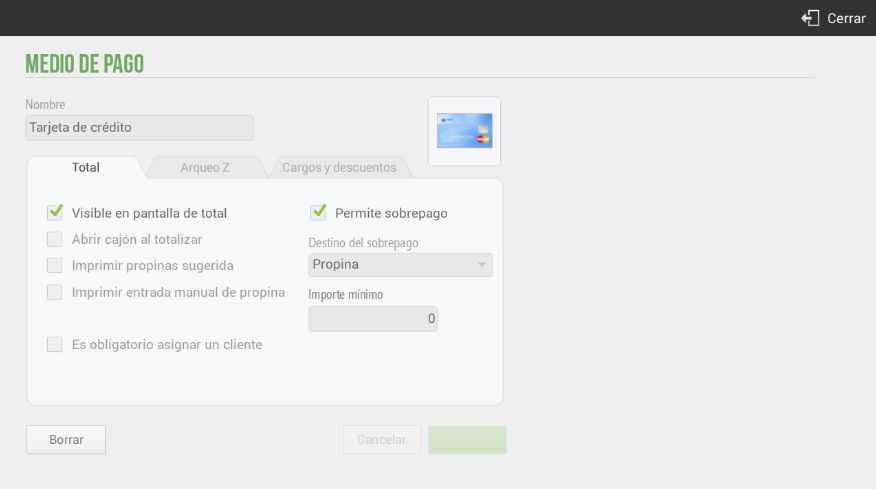The height and width of the screenshot is (489, 876).
Task: Click the faded green button beside Cancelar
Action: pyautogui.click(x=468, y=440)
